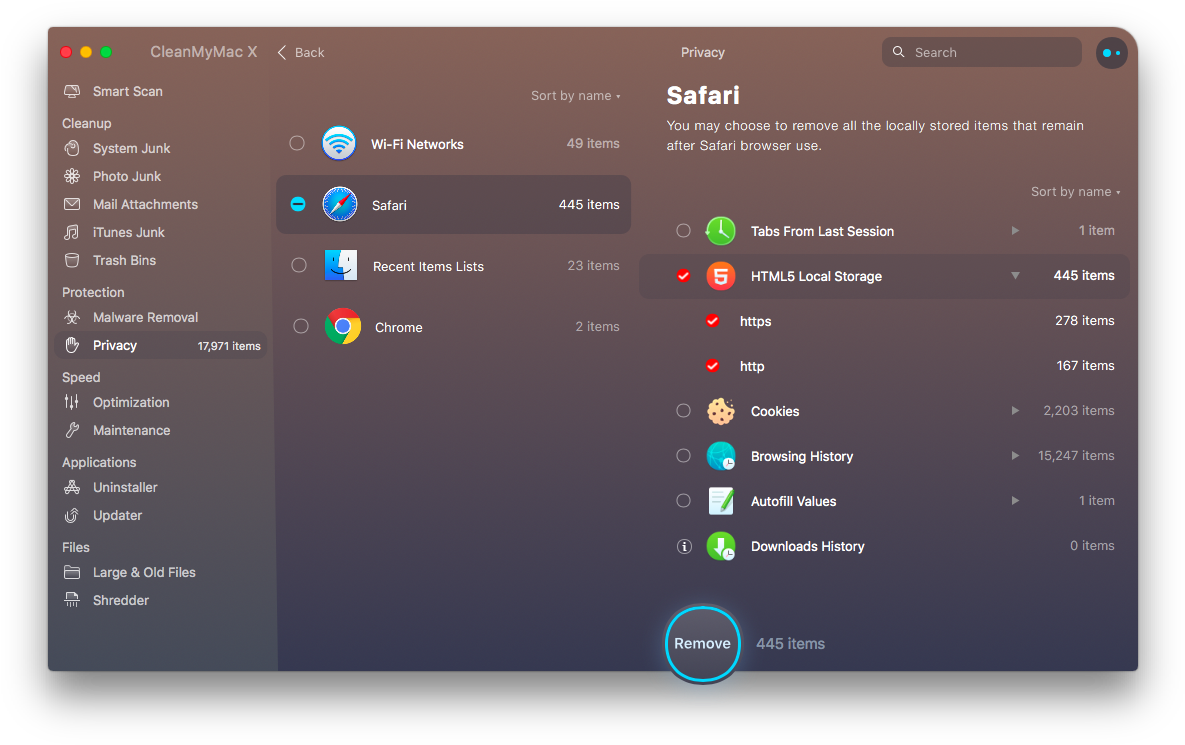The height and width of the screenshot is (745, 1185).
Task: Click the "2,203 items" Cookies count
Action: point(1078,410)
